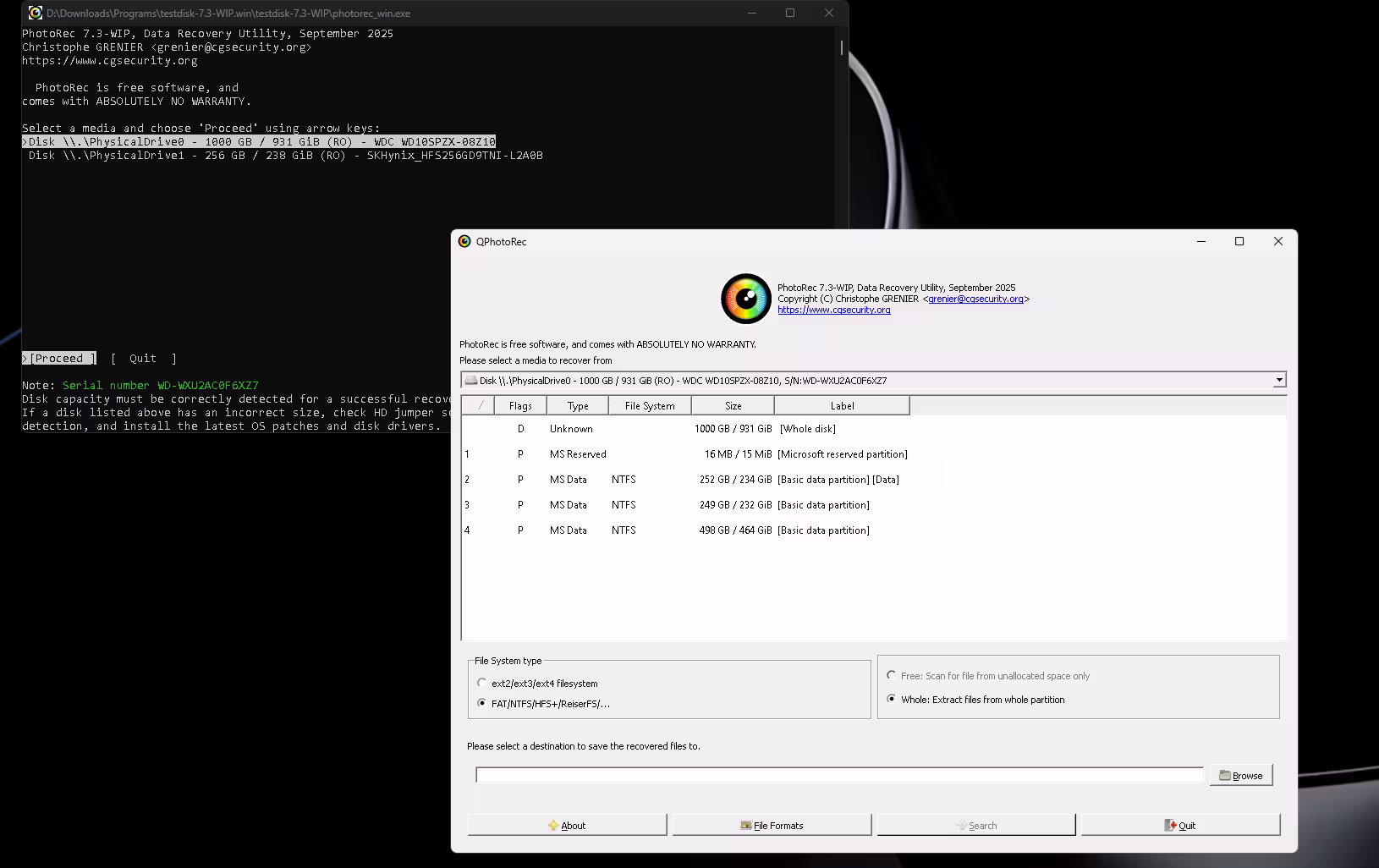Viewport: 1379px width, 868px height.
Task: Open the File Formats dialog
Action: pyautogui.click(x=772, y=825)
